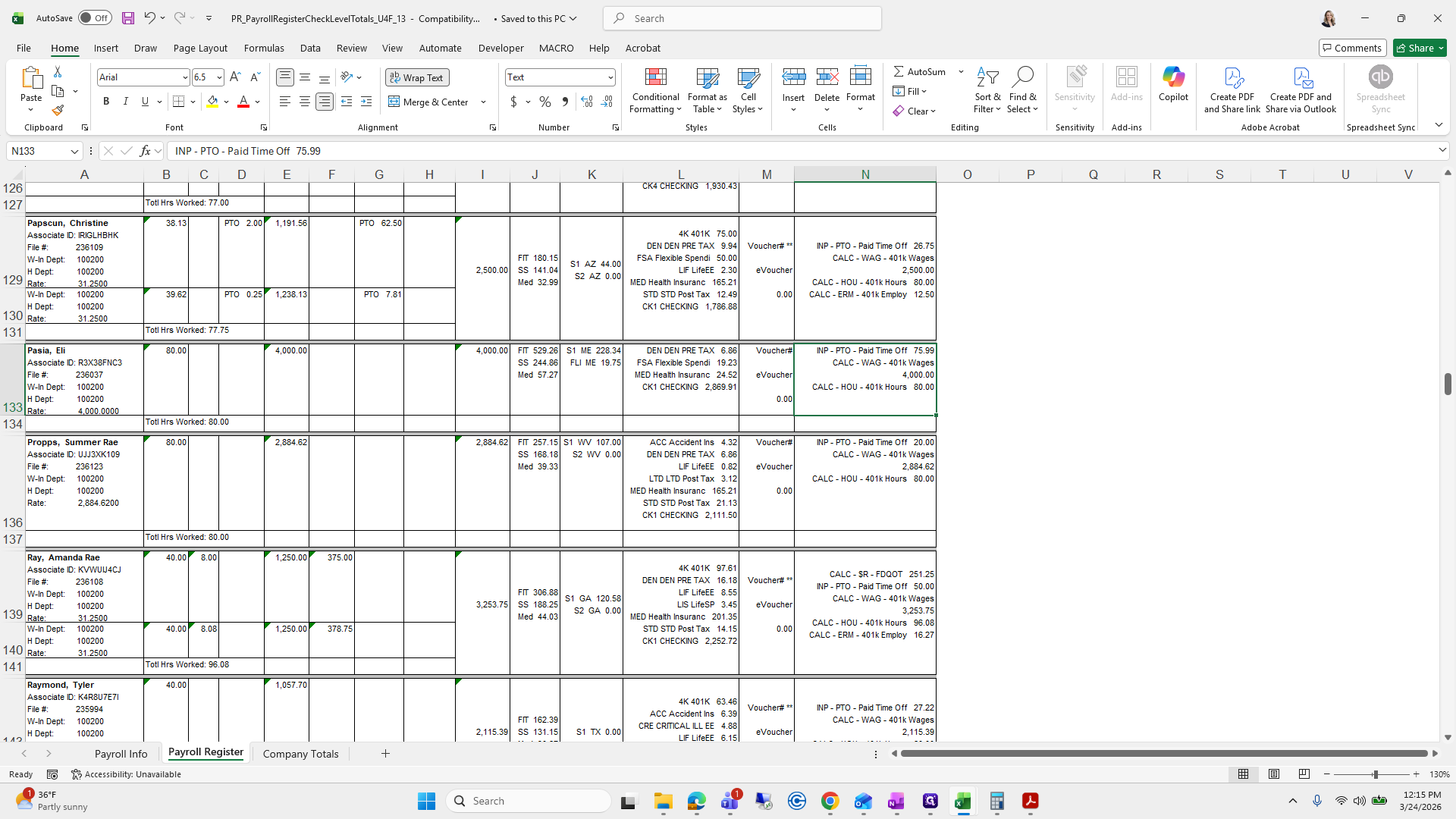Toggle off AutoSave
Screen dimensions: 1456x819
tap(94, 17)
